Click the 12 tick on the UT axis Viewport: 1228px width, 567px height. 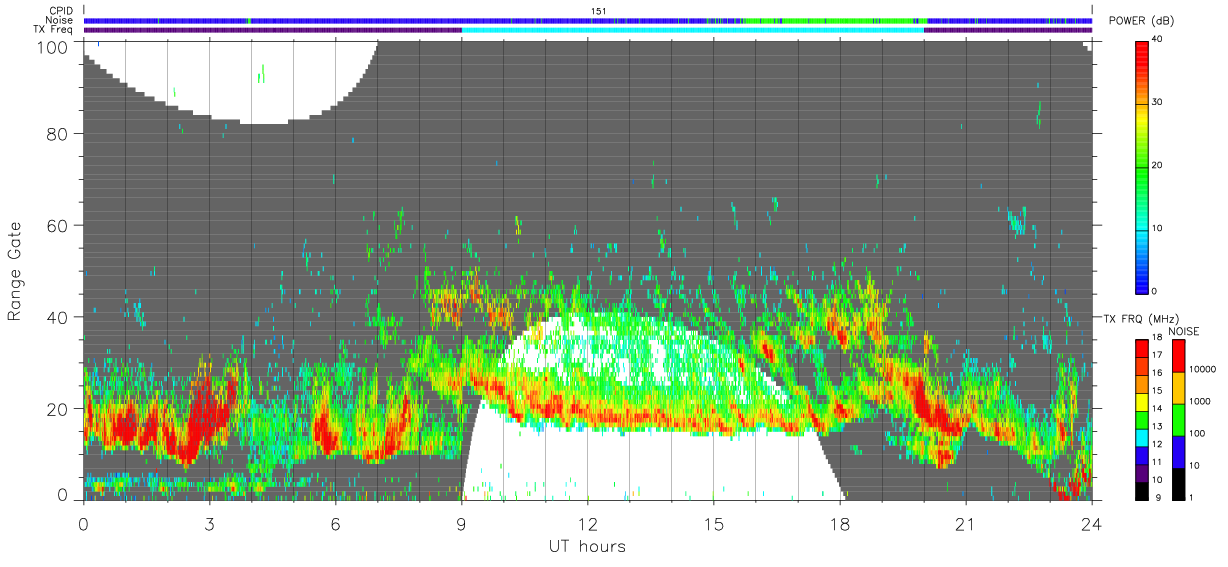point(587,523)
